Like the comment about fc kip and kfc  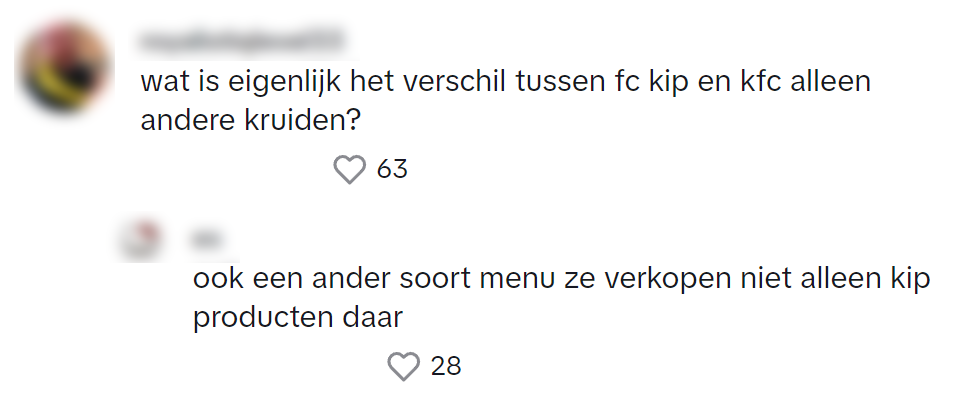pyautogui.click(x=349, y=170)
